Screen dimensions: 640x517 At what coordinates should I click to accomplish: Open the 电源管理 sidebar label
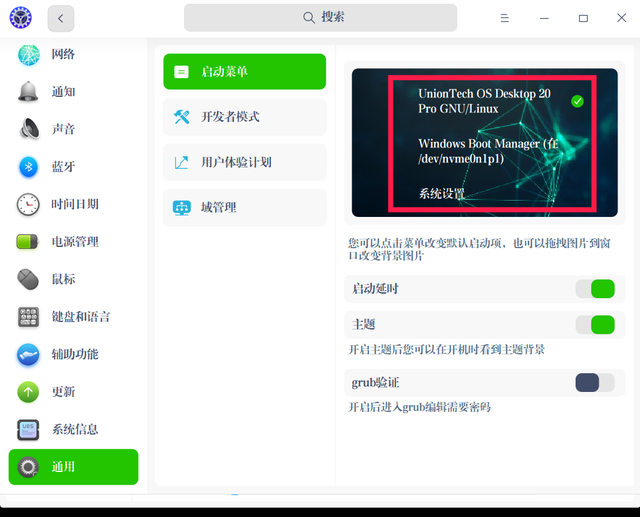(x=75, y=242)
